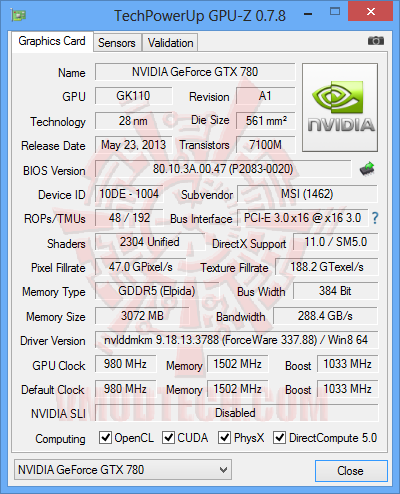Switch to the Sensors tab
Viewport: 400px width, 494px height.
(117, 43)
